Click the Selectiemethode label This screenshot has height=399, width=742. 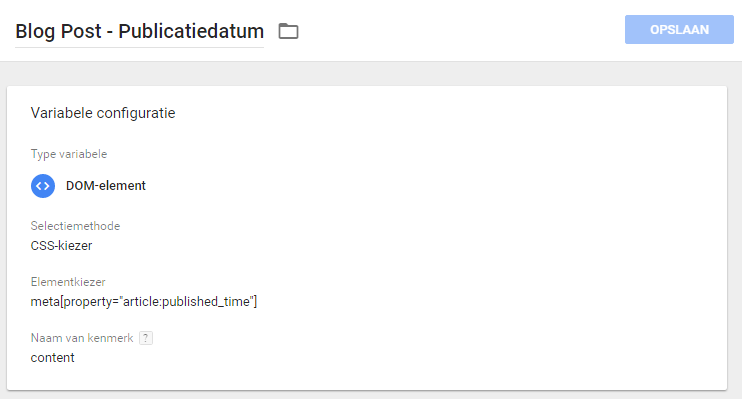point(75,226)
